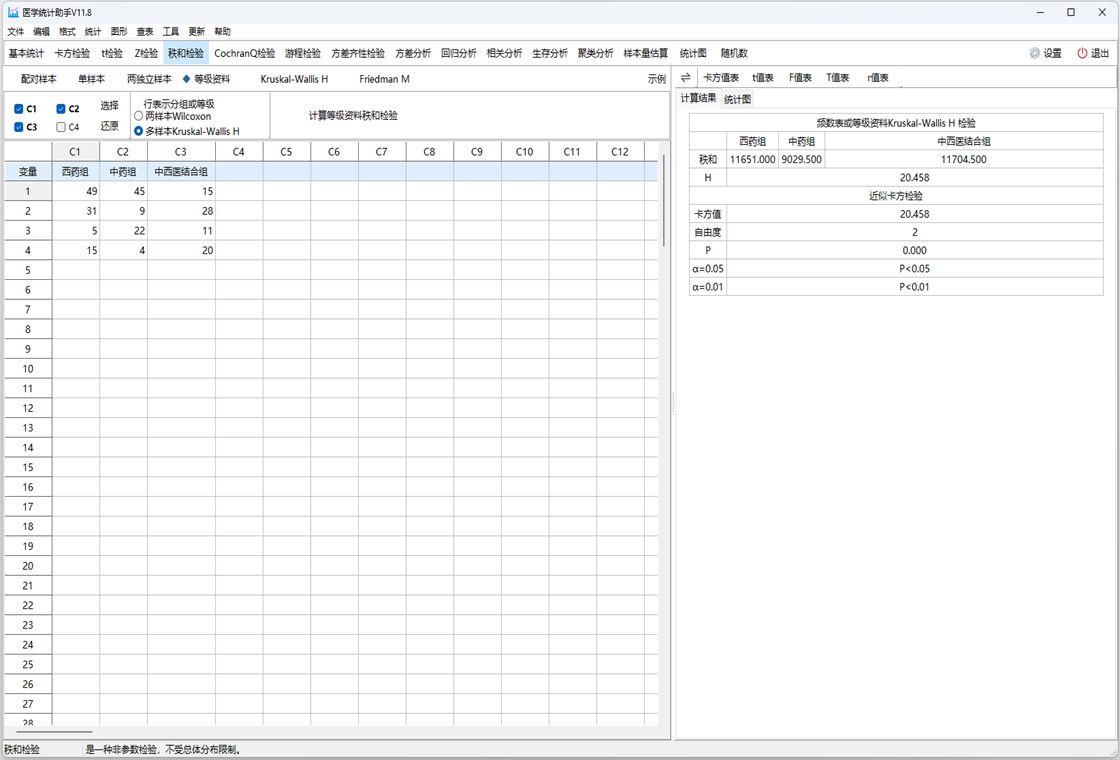
Task: Switch to 统计图 tab in results panel
Action: coord(737,99)
